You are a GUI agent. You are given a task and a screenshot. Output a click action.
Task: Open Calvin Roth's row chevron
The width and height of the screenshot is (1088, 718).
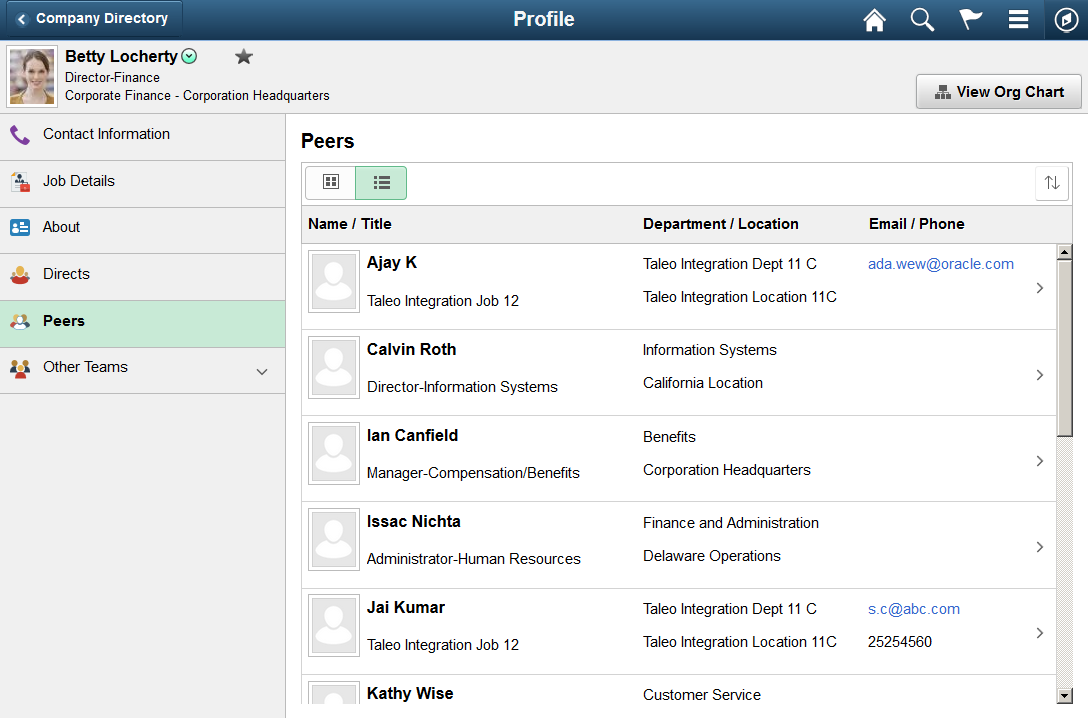(x=1039, y=375)
